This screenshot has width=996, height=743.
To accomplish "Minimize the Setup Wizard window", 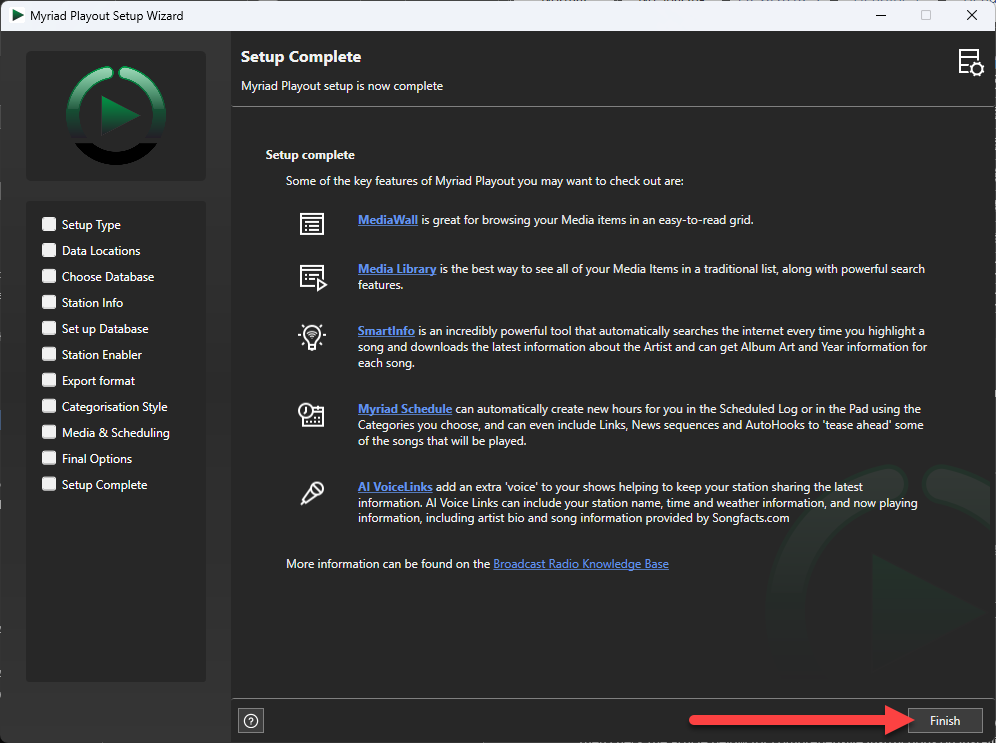I will tap(881, 15).
